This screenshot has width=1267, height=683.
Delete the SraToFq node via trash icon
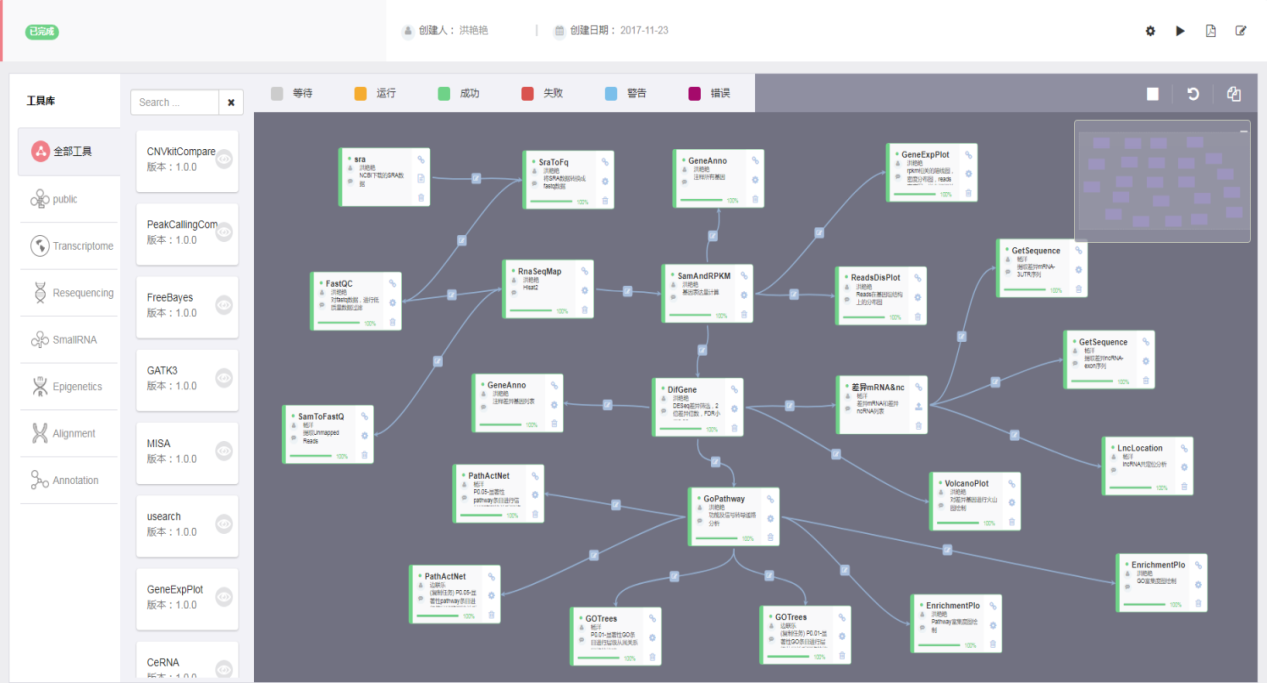pyautogui.click(x=605, y=198)
